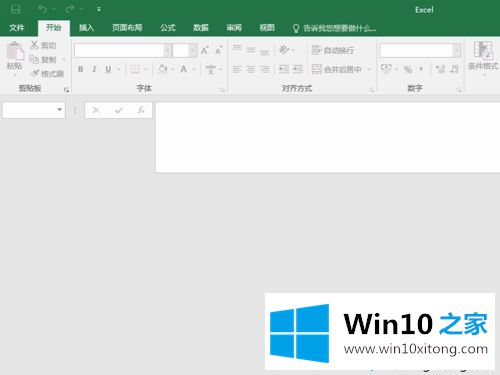This screenshot has height=375, width=500.
Task: Expand the font size dropdown arrow
Action: click(x=193, y=51)
